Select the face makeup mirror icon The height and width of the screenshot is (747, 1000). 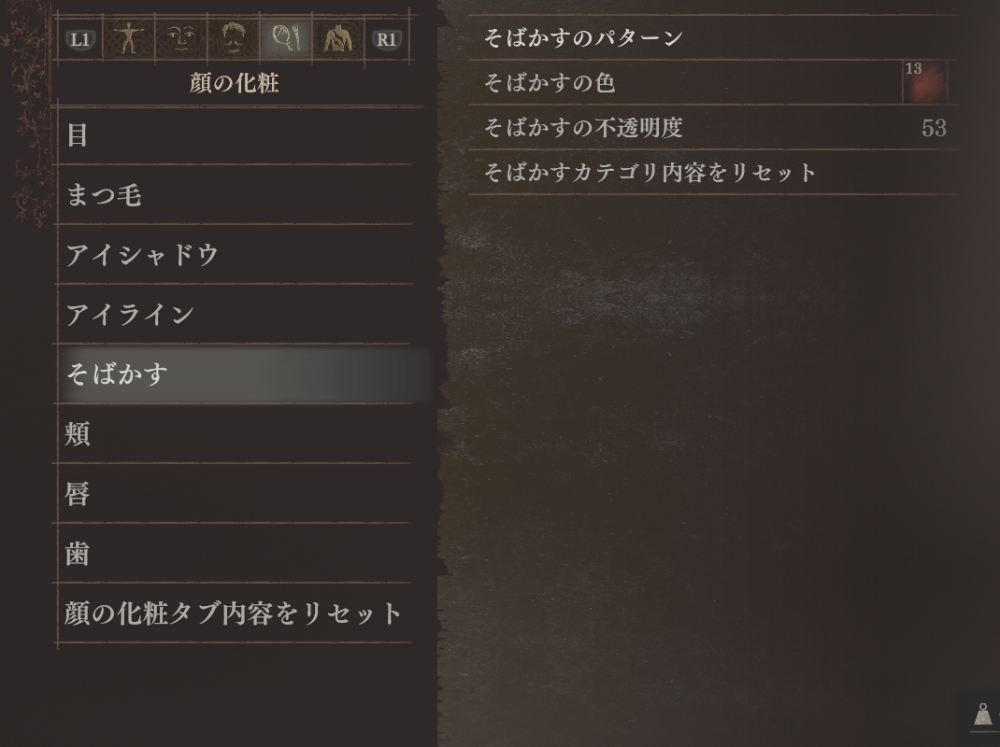[286, 38]
